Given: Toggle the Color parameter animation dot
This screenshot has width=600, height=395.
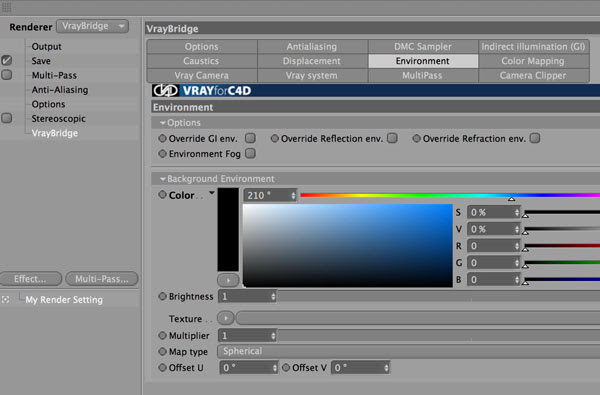Looking at the screenshot, I should [x=162, y=195].
